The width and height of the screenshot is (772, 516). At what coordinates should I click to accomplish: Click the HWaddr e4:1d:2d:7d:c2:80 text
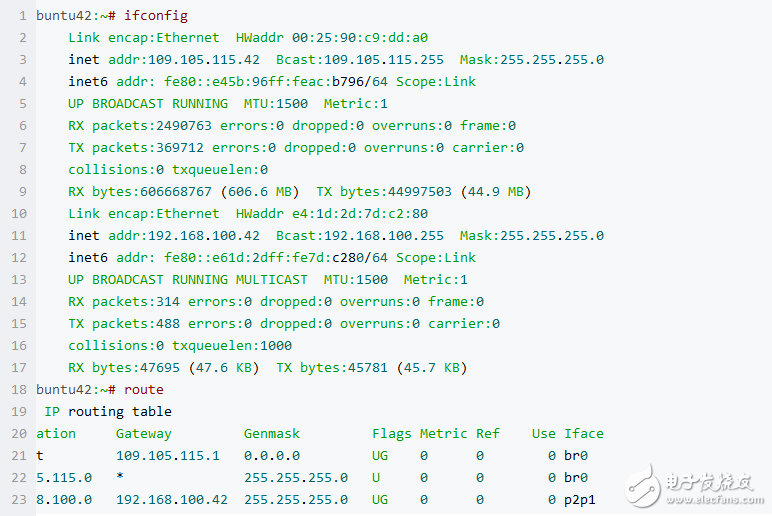tap(331, 213)
